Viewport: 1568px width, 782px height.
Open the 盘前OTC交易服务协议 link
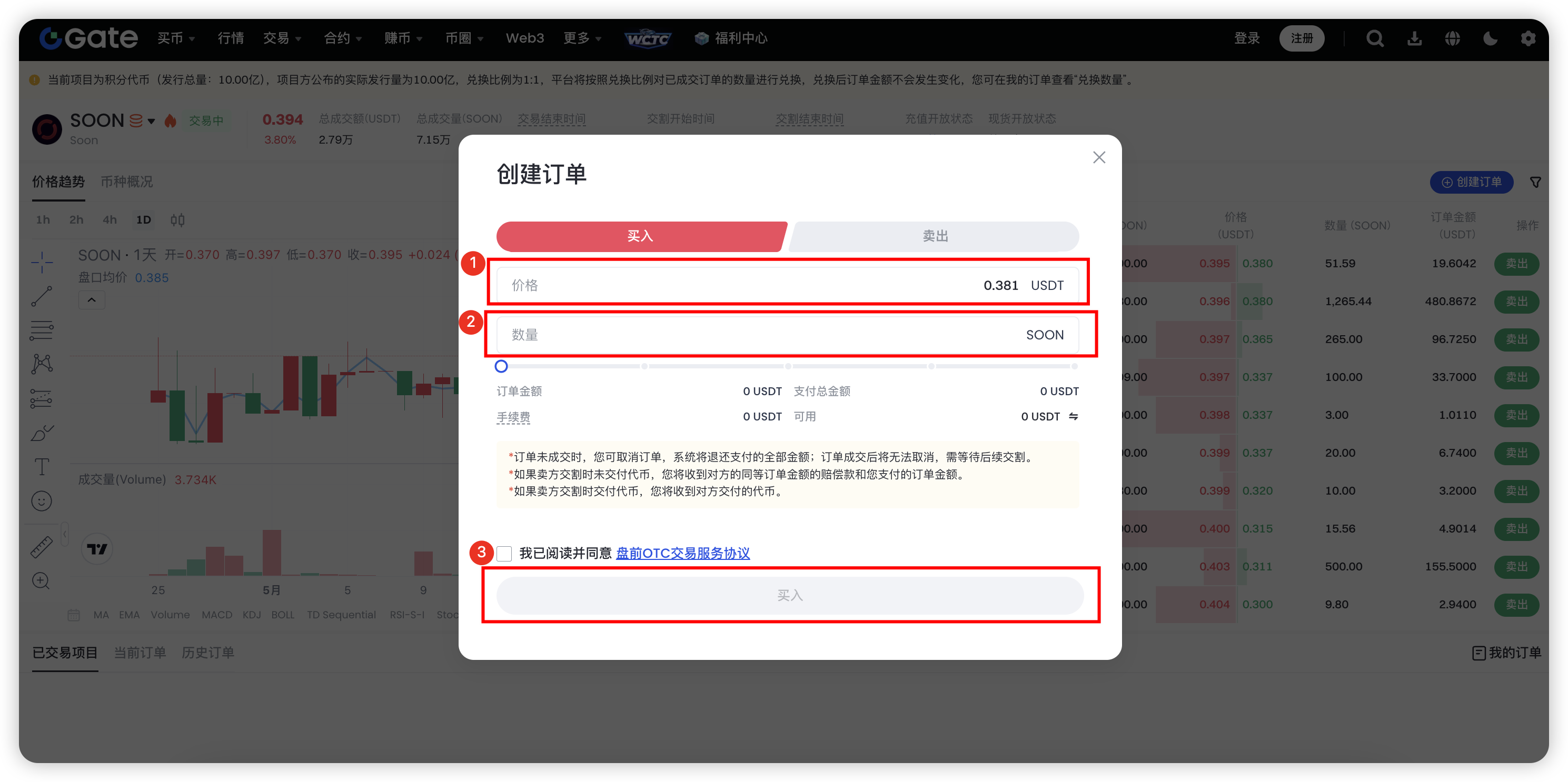click(x=682, y=553)
